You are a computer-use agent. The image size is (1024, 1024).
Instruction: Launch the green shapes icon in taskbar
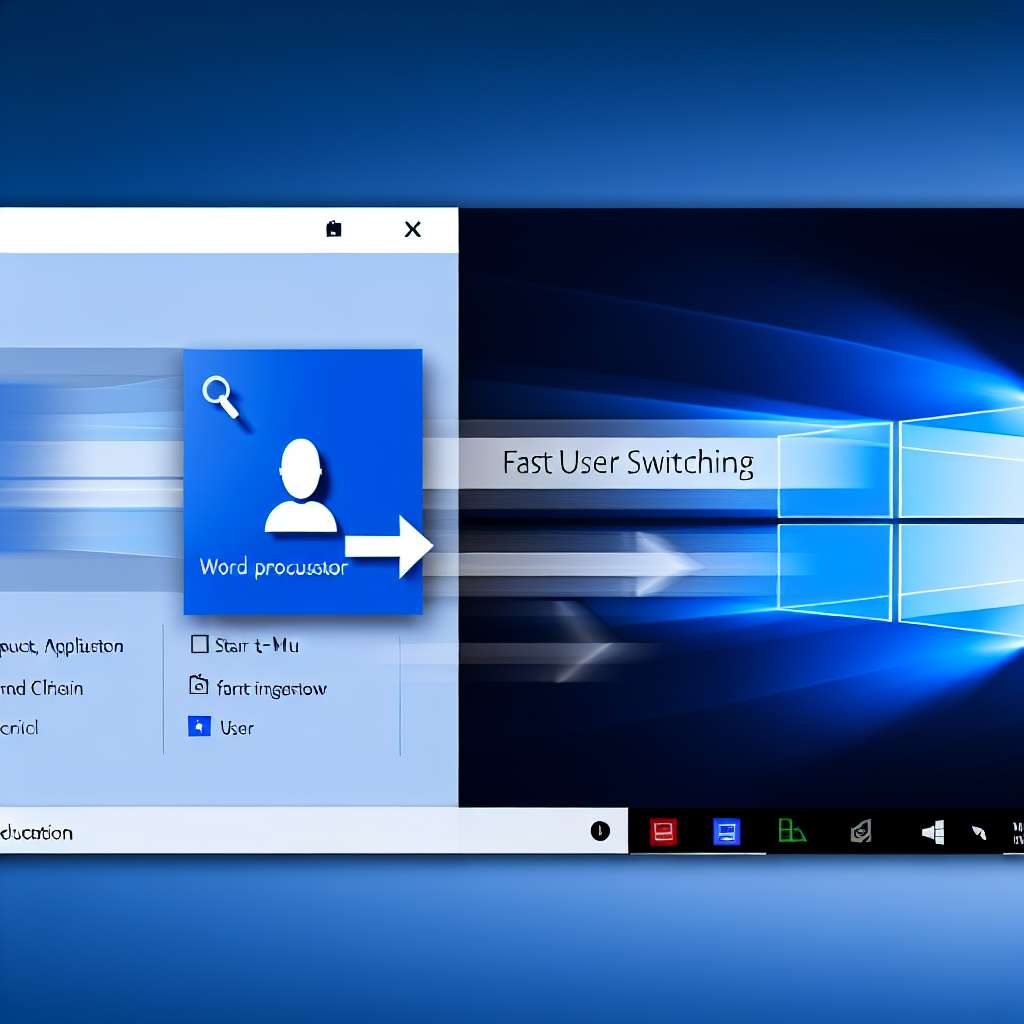pos(791,831)
